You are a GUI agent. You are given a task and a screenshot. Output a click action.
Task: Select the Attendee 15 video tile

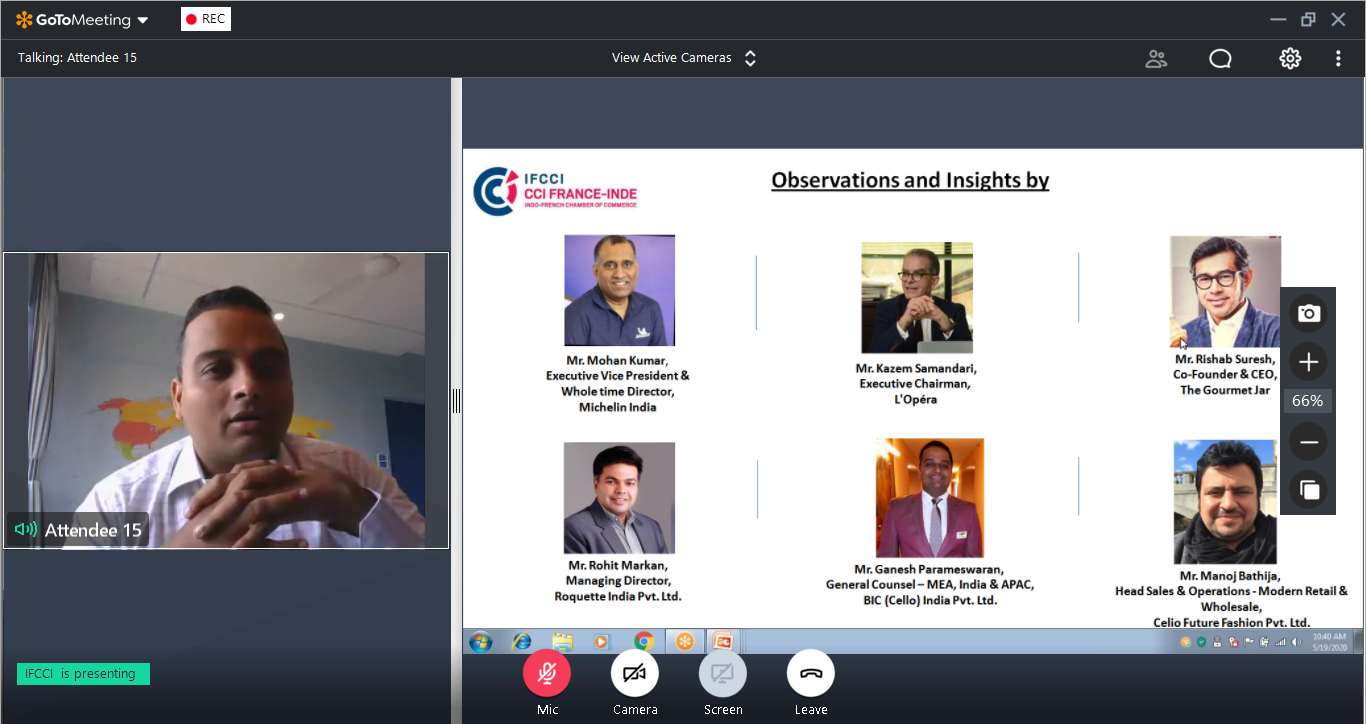(226, 400)
